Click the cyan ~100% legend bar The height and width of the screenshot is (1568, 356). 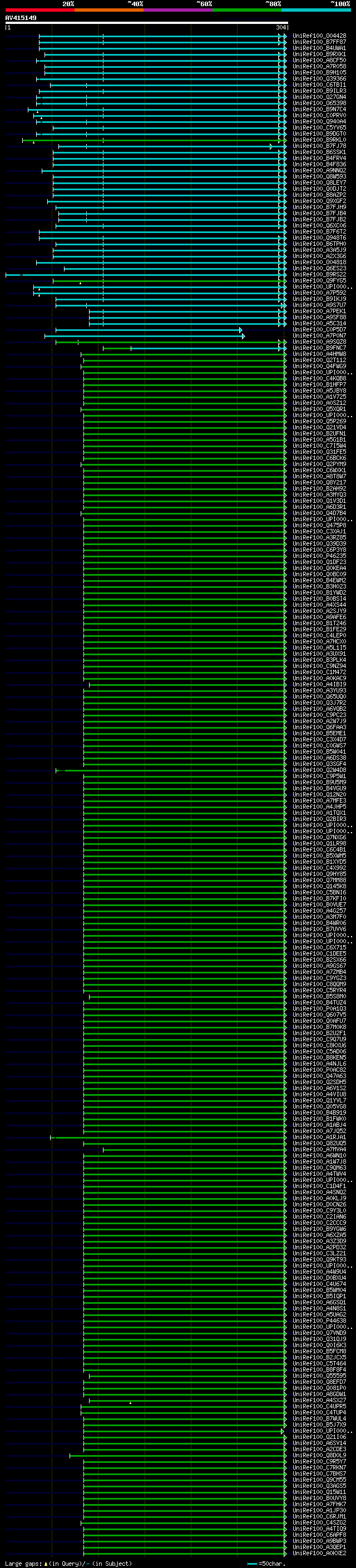click(x=317, y=10)
